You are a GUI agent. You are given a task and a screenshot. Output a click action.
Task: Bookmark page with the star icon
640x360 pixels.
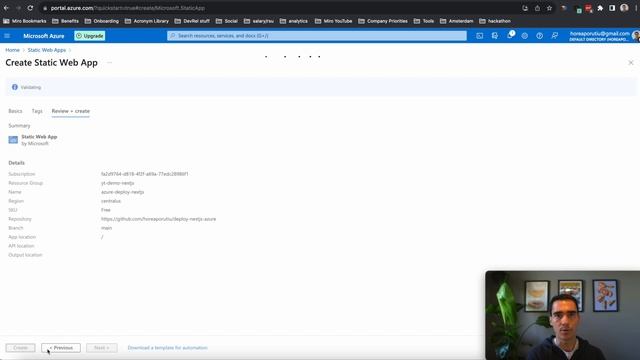(x=549, y=8)
